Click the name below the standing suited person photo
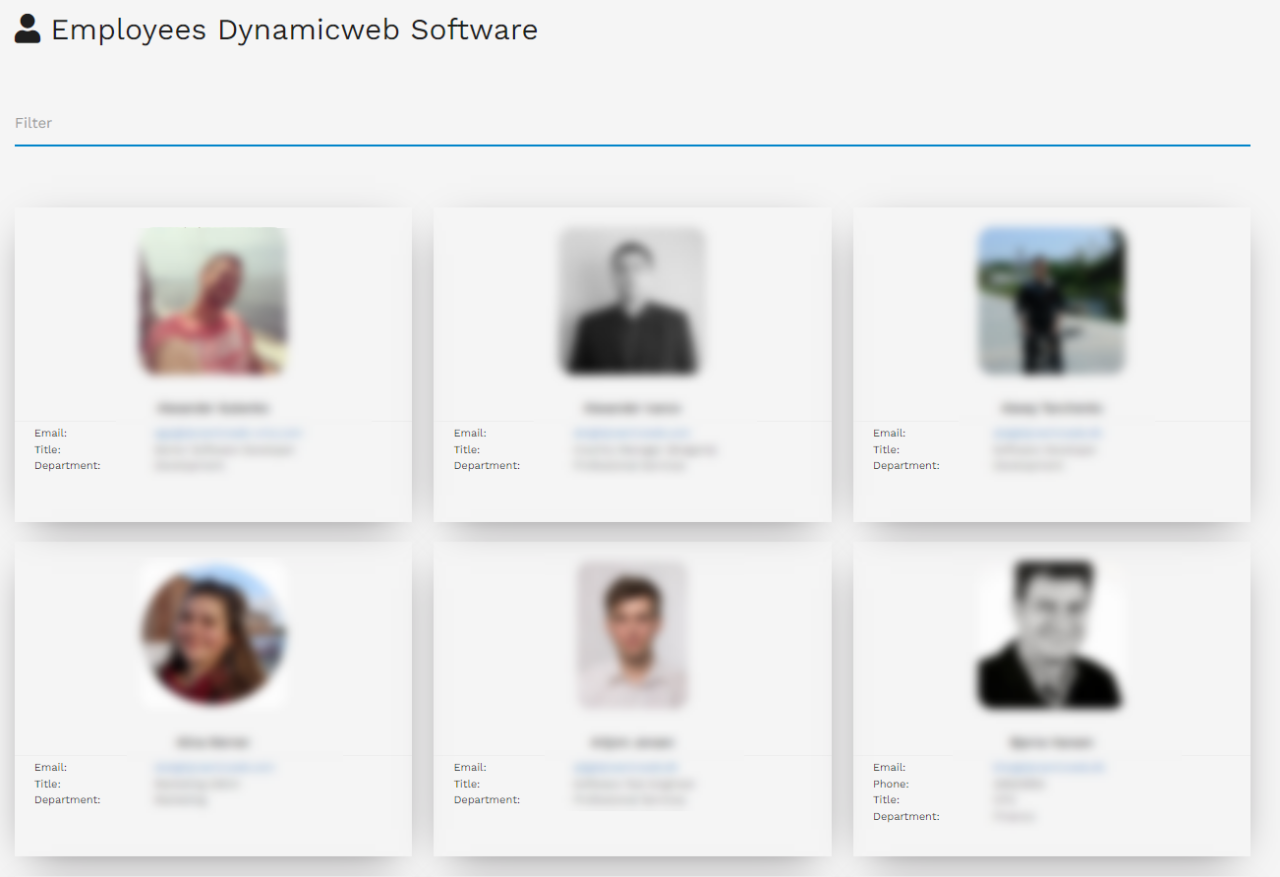This screenshot has height=877, width=1280. 632,408
